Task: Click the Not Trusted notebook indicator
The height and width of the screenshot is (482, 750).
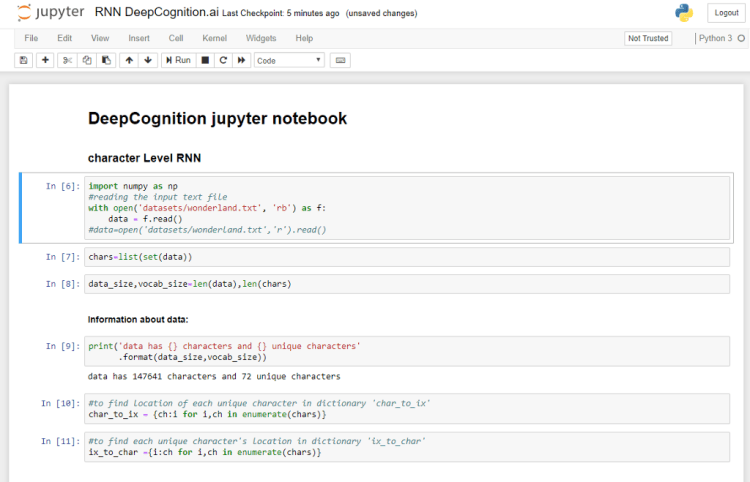Action: click(648, 38)
